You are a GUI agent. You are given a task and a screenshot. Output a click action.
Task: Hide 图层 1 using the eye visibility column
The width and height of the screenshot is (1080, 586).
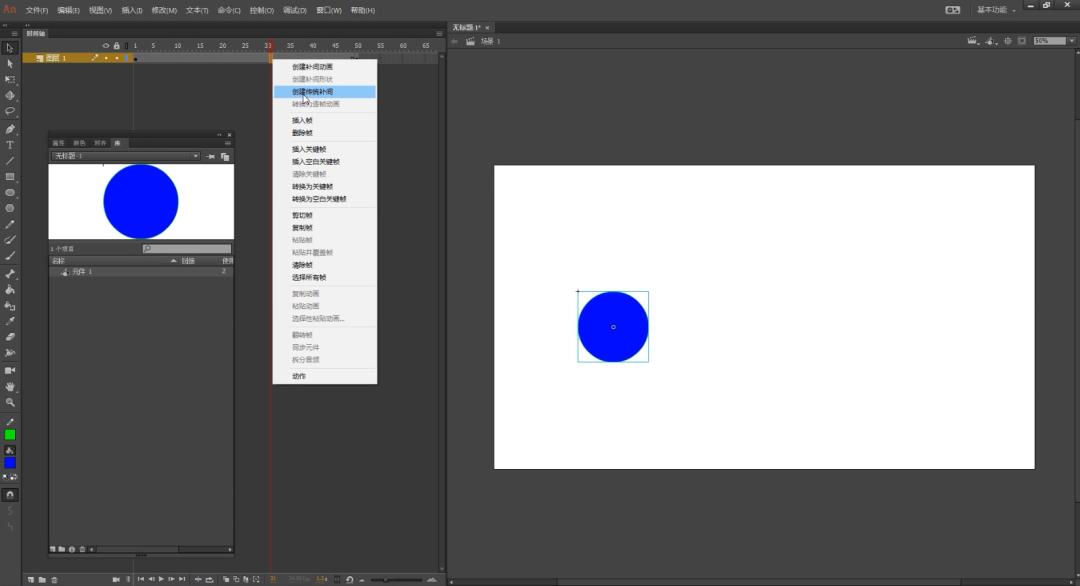pos(106,58)
